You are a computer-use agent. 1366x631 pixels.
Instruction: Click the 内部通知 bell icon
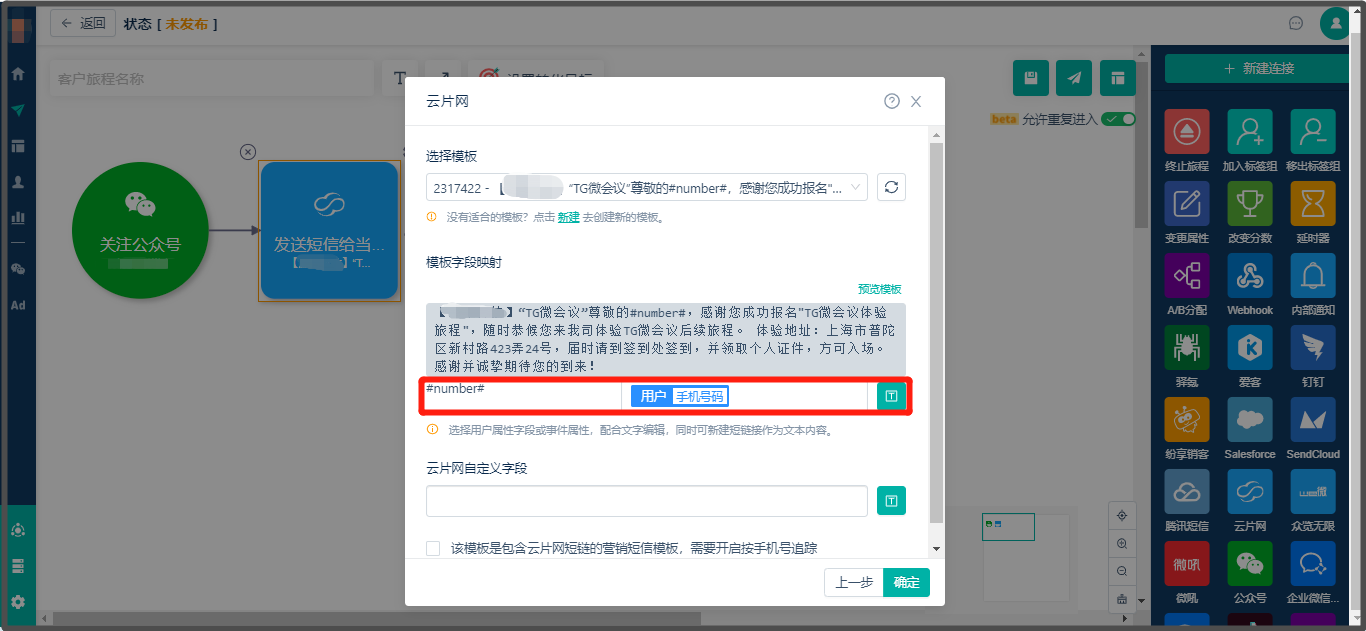[x=1313, y=275]
